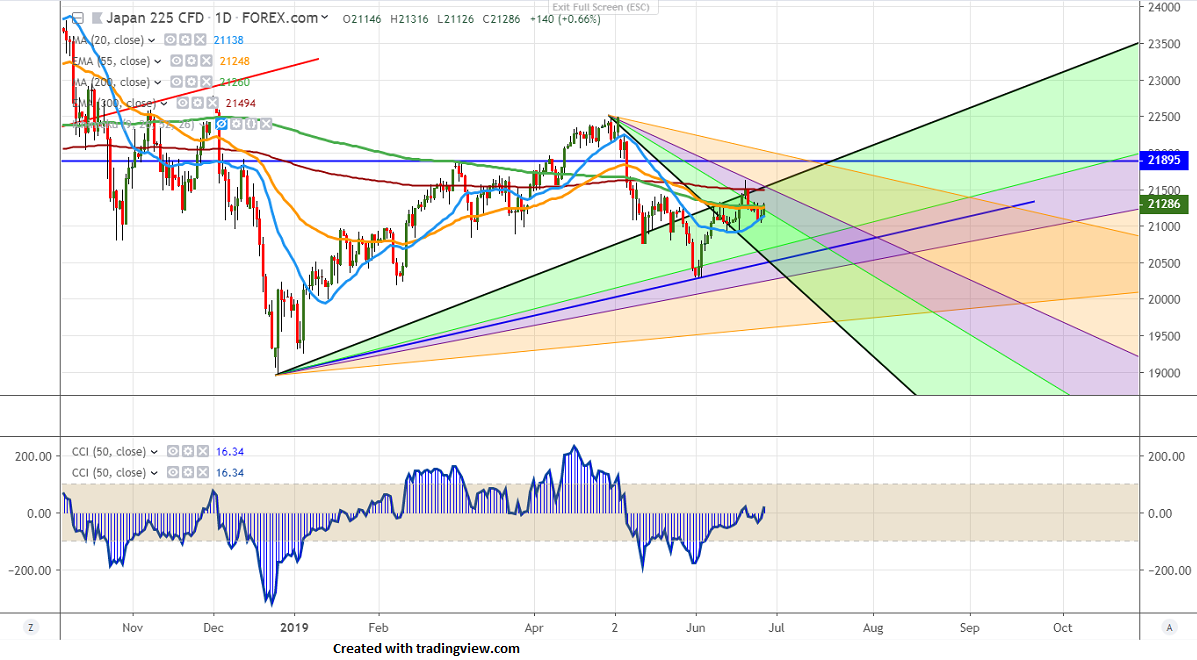Click the EMA 300 value 21494
The width and height of the screenshot is (1197, 660).
[240, 103]
